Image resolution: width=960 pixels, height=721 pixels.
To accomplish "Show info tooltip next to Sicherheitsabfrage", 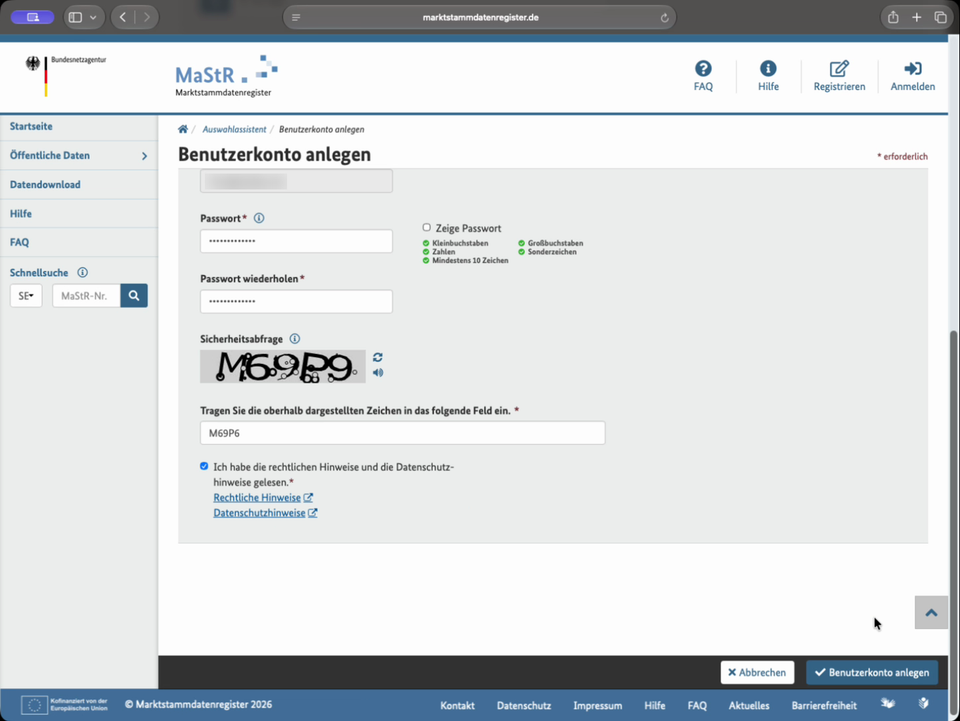I will [294, 338].
